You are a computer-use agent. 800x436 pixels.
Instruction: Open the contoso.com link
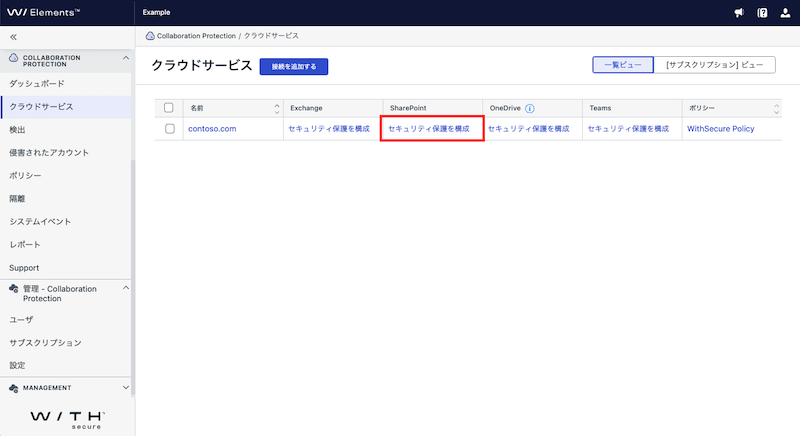tap(212, 129)
